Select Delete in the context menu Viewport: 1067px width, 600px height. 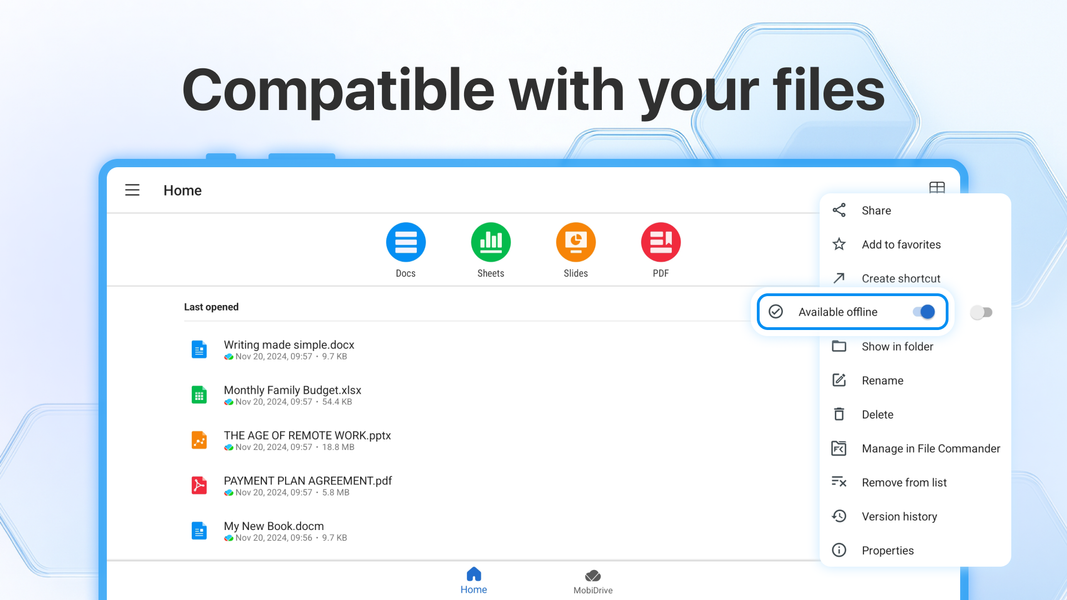coord(877,414)
